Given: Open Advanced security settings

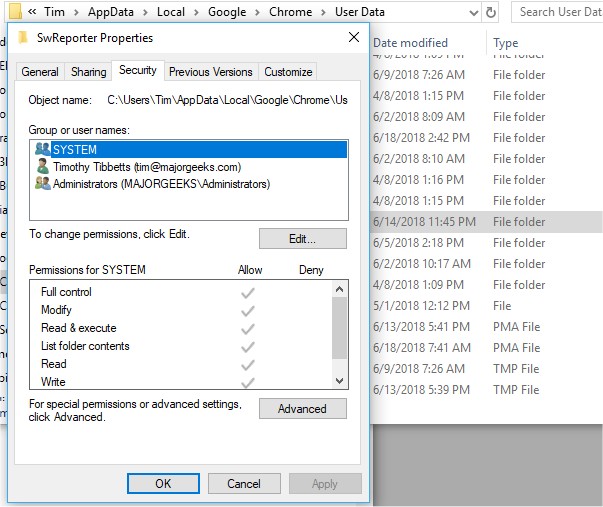Looking at the screenshot, I should click(x=303, y=409).
